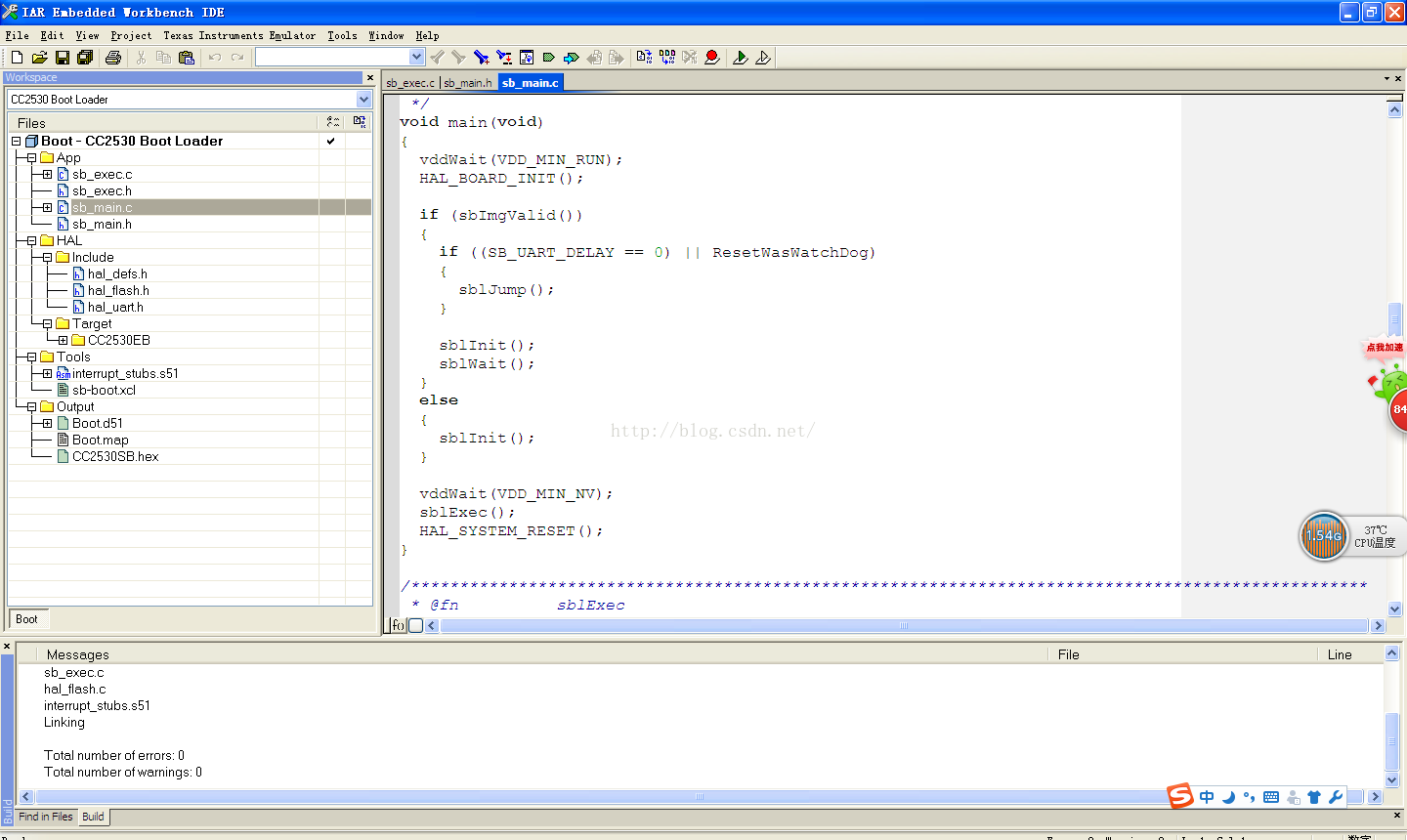Switch to the sb_exec.c editor tab

pos(410,83)
